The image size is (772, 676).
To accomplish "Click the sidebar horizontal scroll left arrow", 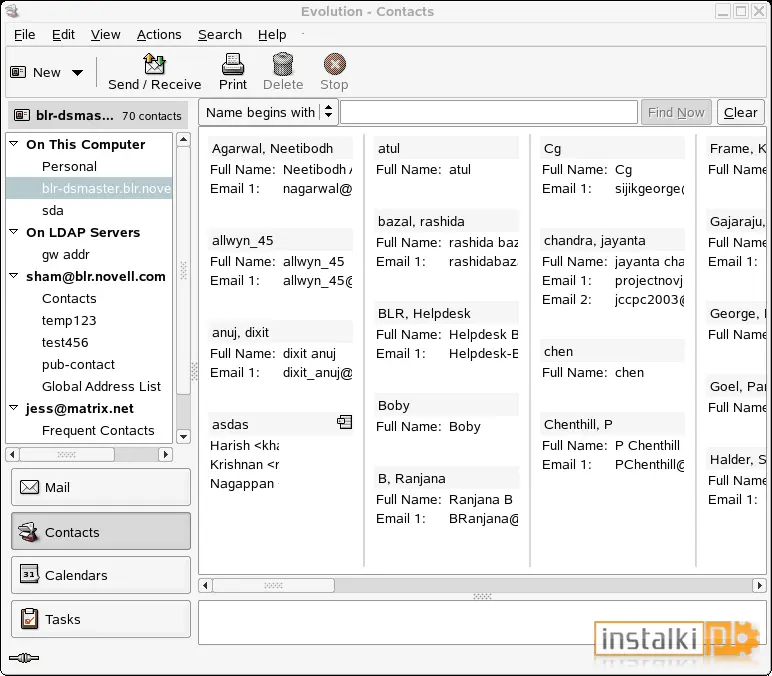I will coord(12,454).
